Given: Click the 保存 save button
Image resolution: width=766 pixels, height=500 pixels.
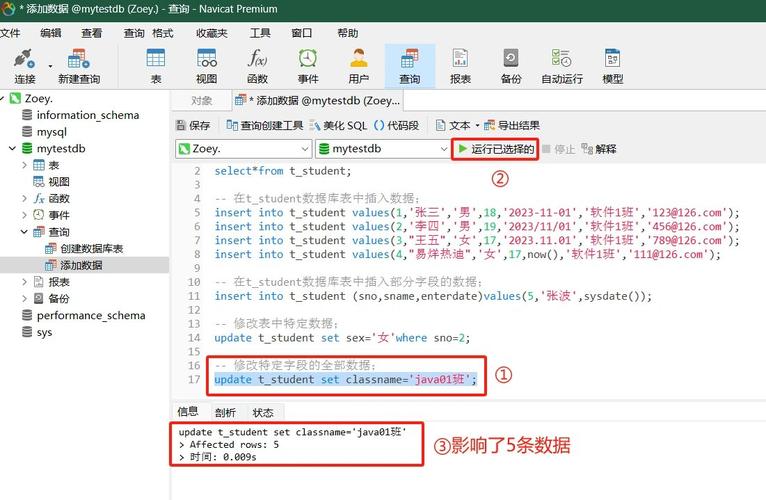Looking at the screenshot, I should click(x=192, y=126).
